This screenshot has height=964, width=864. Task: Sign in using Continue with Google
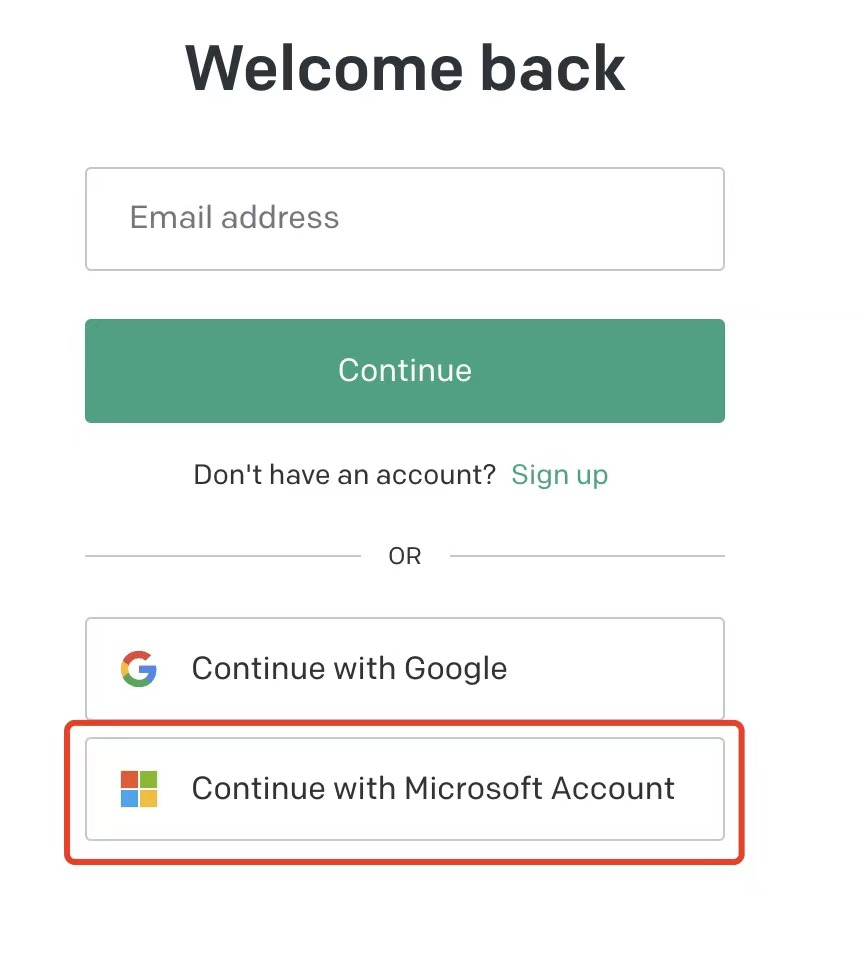[405, 668]
